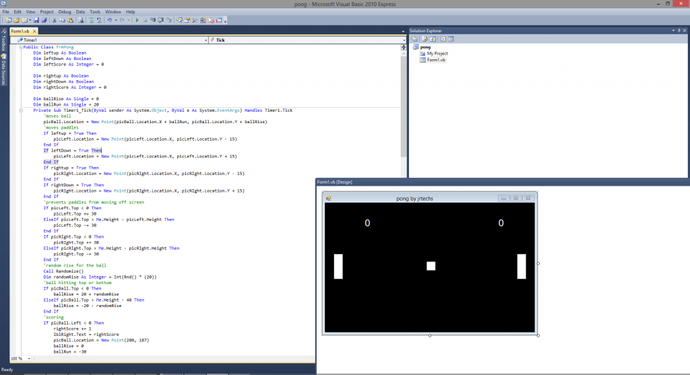Screen dimensions: 690x375
Task: Toggle auto-hide pin on Solution Explorer
Action: point(679,30)
